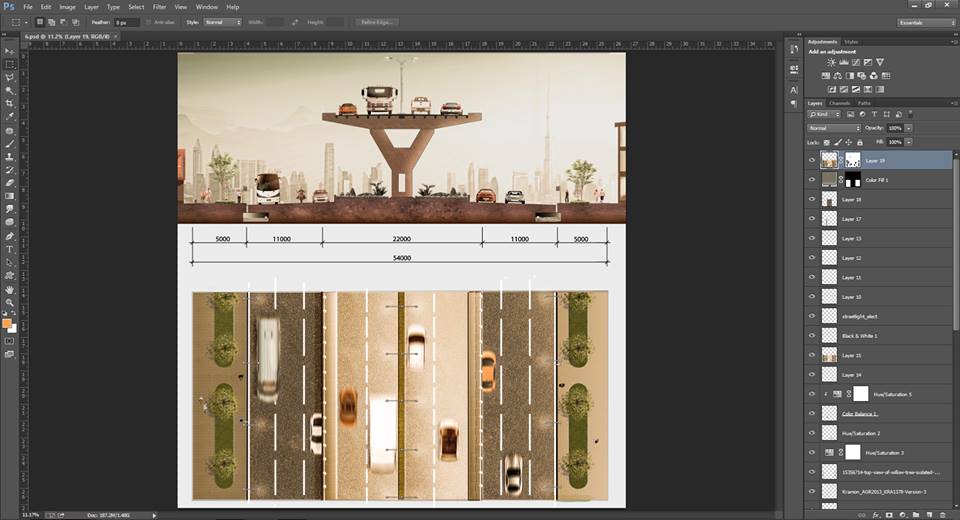Click the Refine Edge button

375,21
